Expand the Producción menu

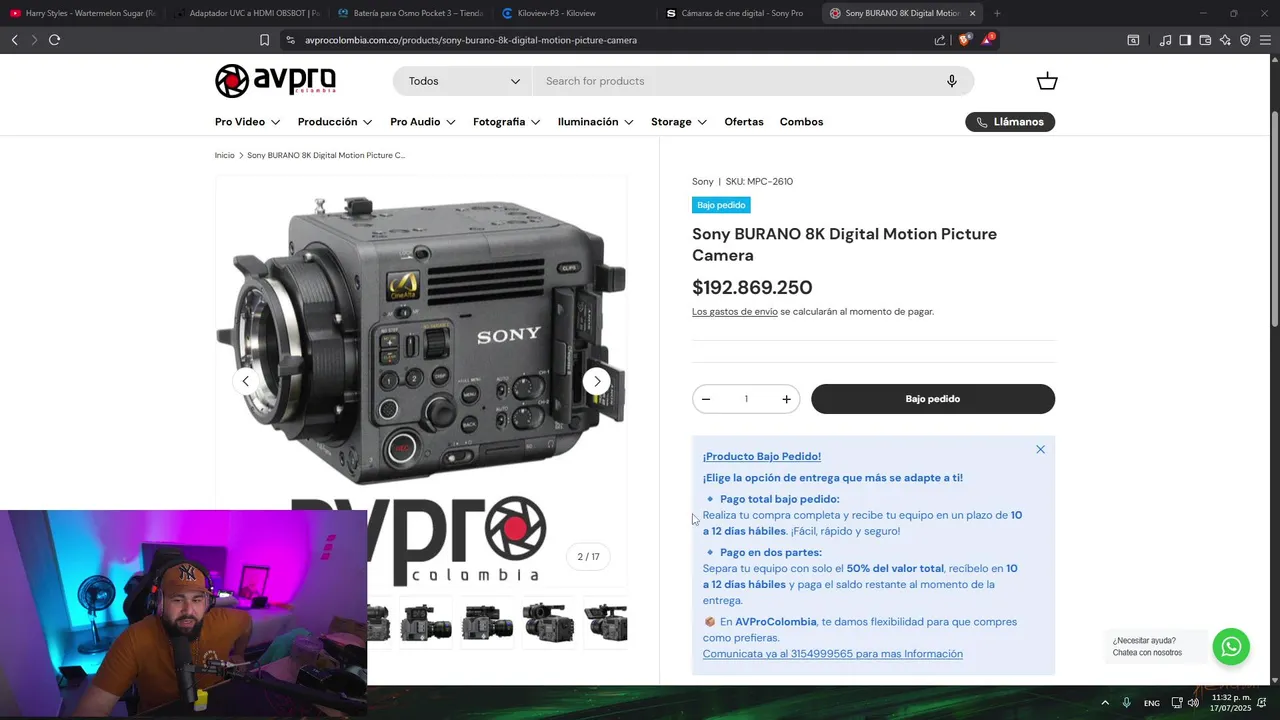[335, 122]
